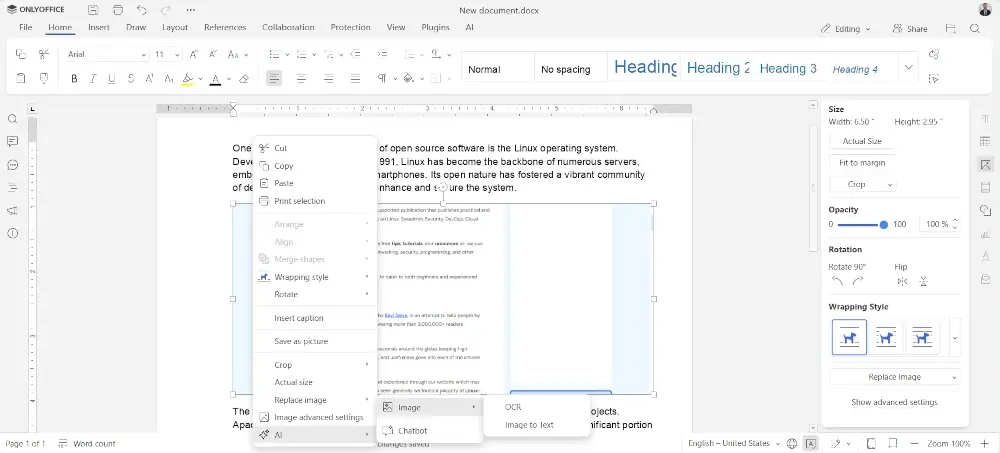Viewport: 1000px width, 453px height.
Task: Click the Cut scissors icon in toolbar
Action: (x=43, y=54)
